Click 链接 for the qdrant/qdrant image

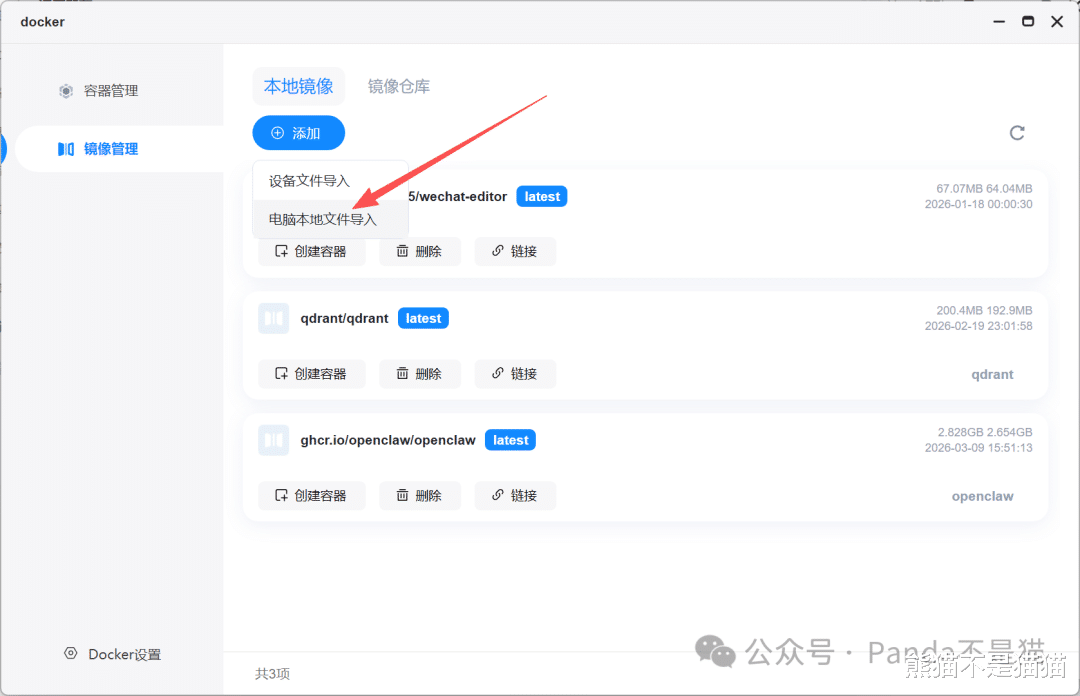(x=515, y=373)
